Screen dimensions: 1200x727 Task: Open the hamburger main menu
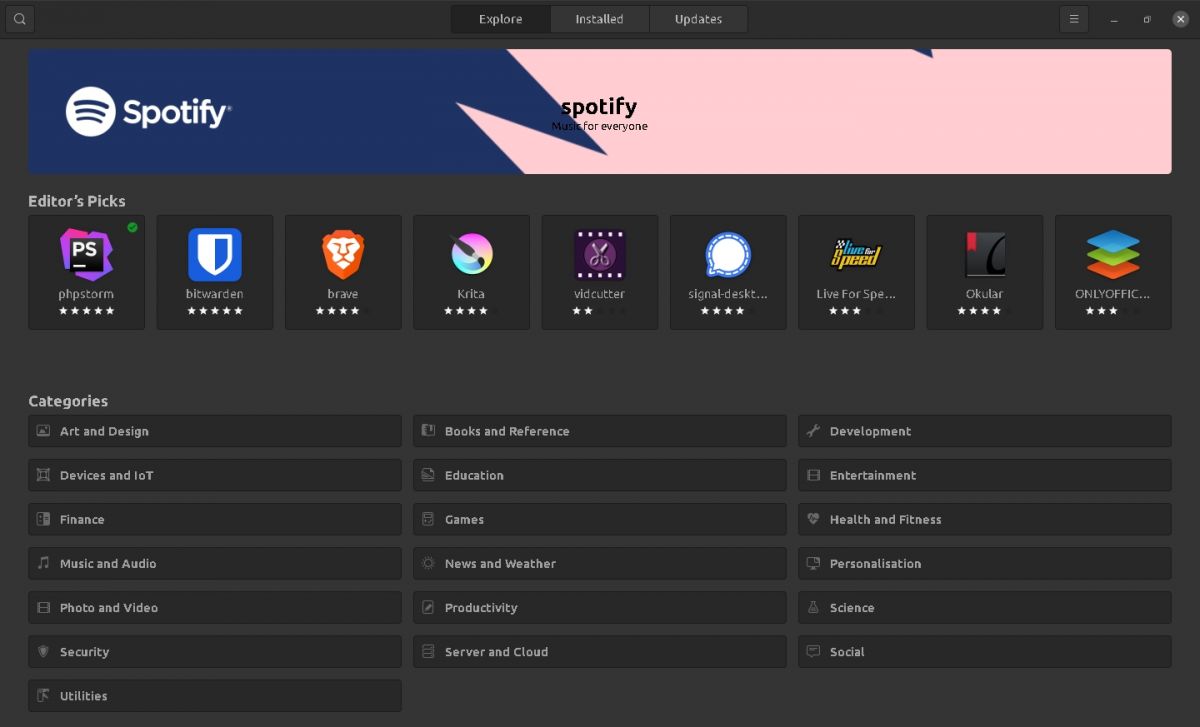pyautogui.click(x=1074, y=19)
